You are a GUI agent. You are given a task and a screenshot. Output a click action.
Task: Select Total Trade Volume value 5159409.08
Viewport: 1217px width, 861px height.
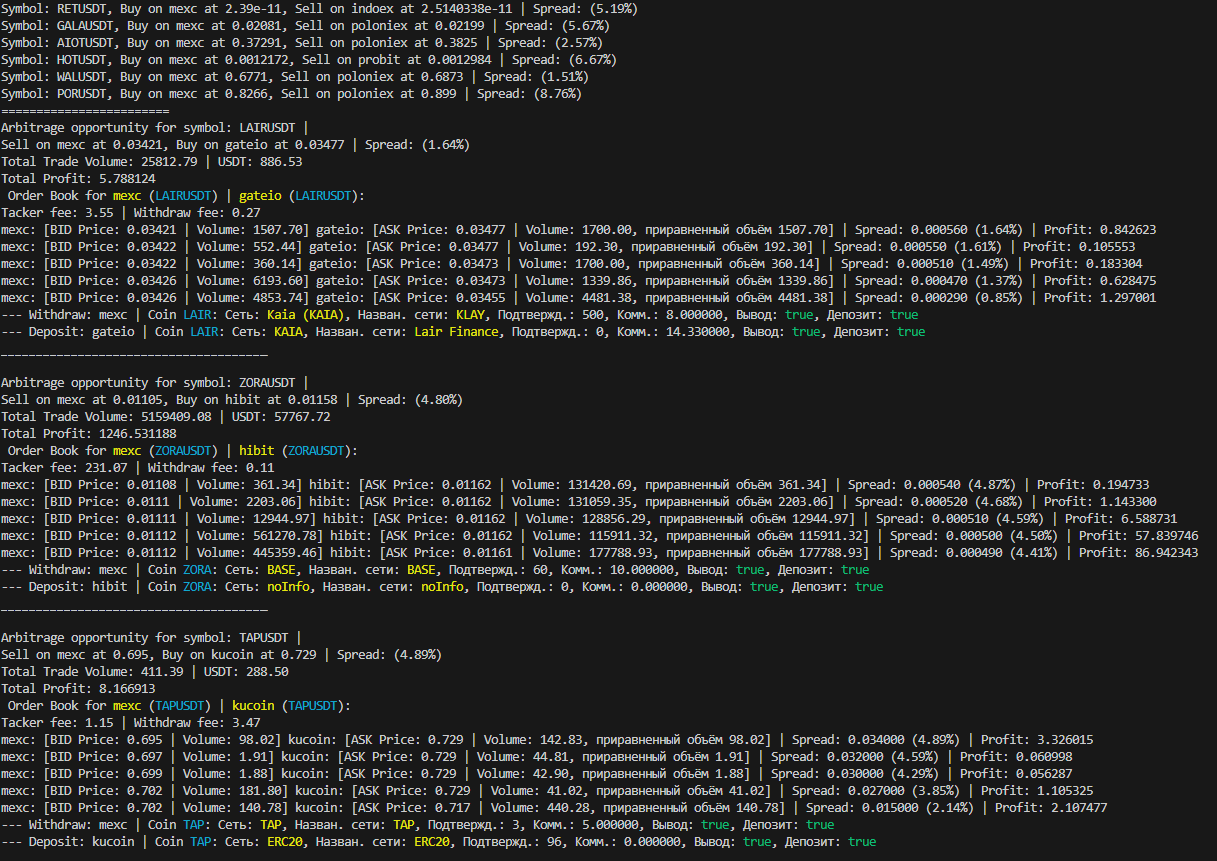coord(177,416)
